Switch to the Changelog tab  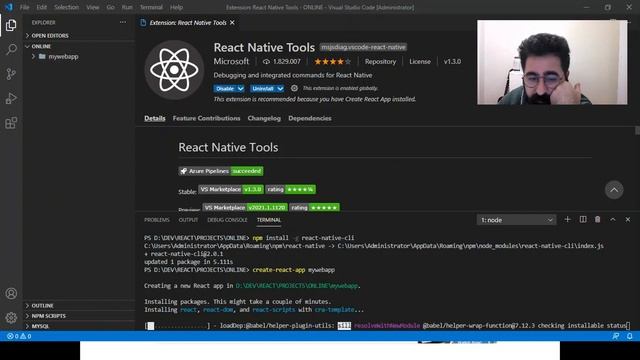pos(264,118)
